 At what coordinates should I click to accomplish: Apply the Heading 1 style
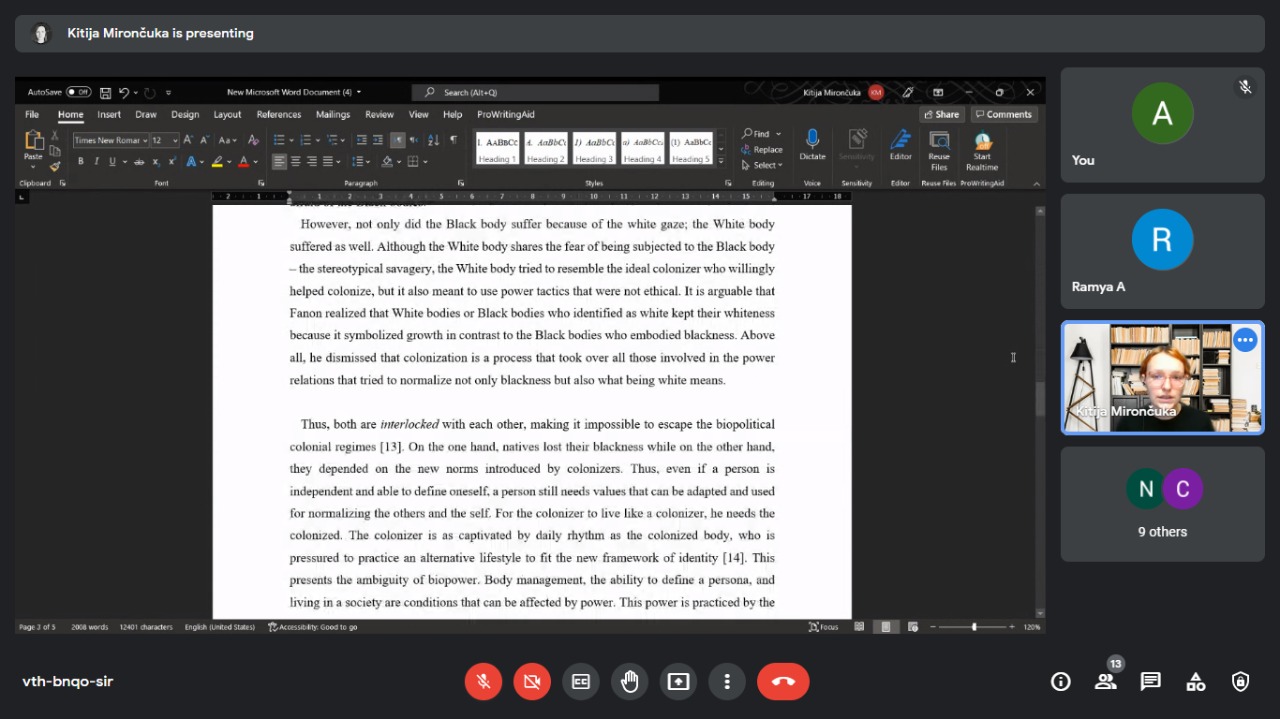pos(497,148)
